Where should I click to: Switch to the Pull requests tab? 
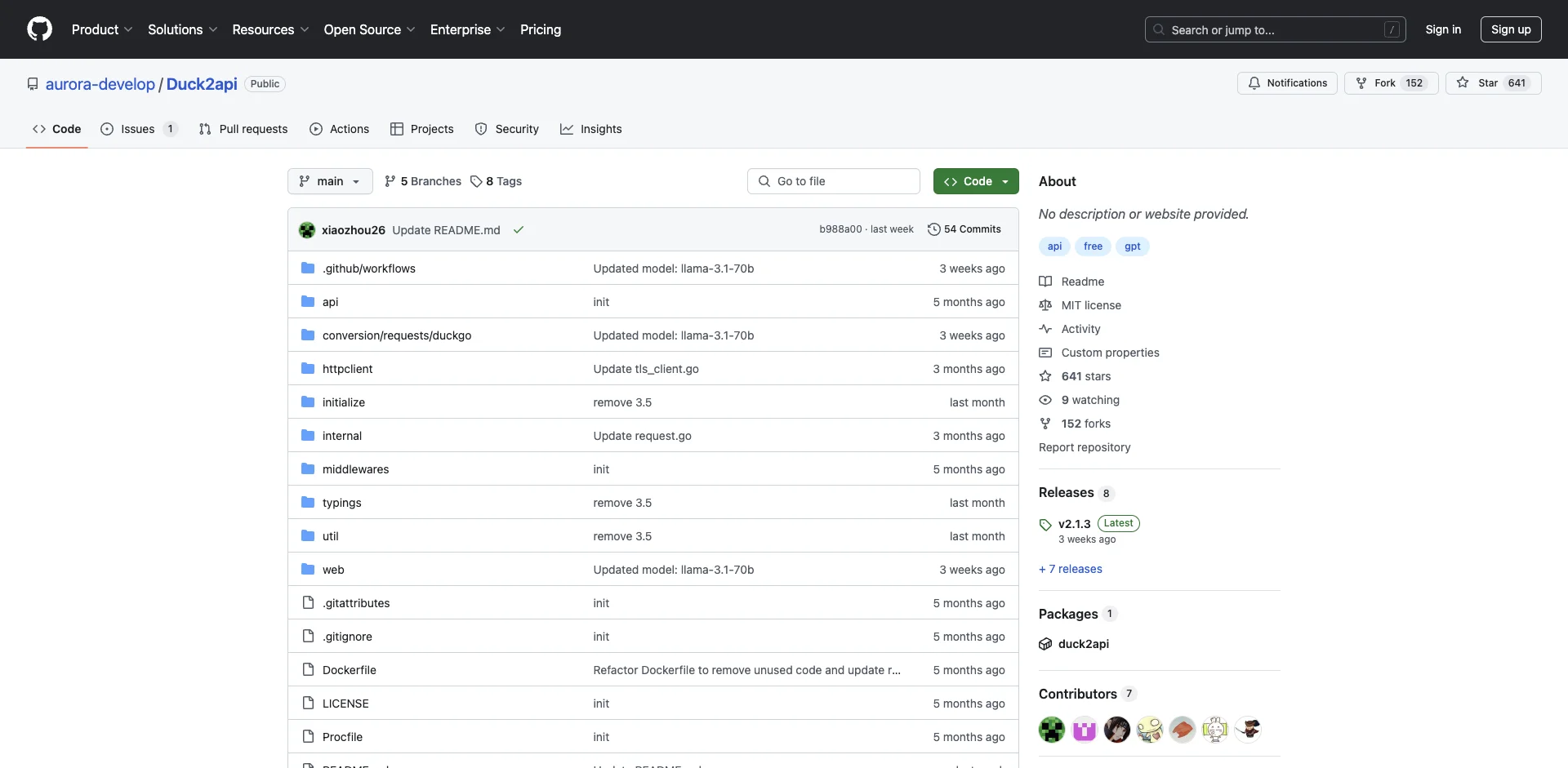tap(243, 129)
